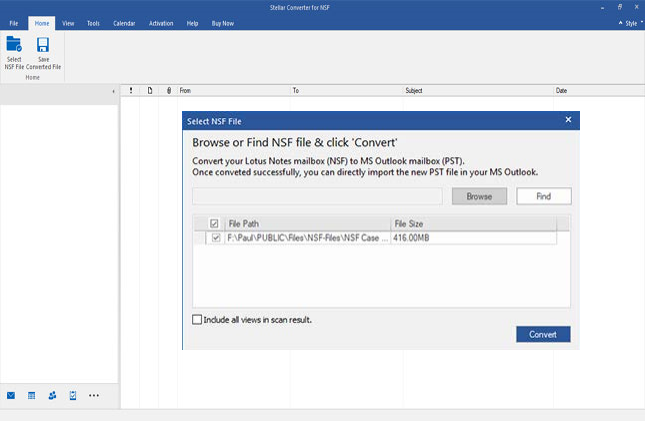Collapse the left folder pane arrow

(113, 91)
